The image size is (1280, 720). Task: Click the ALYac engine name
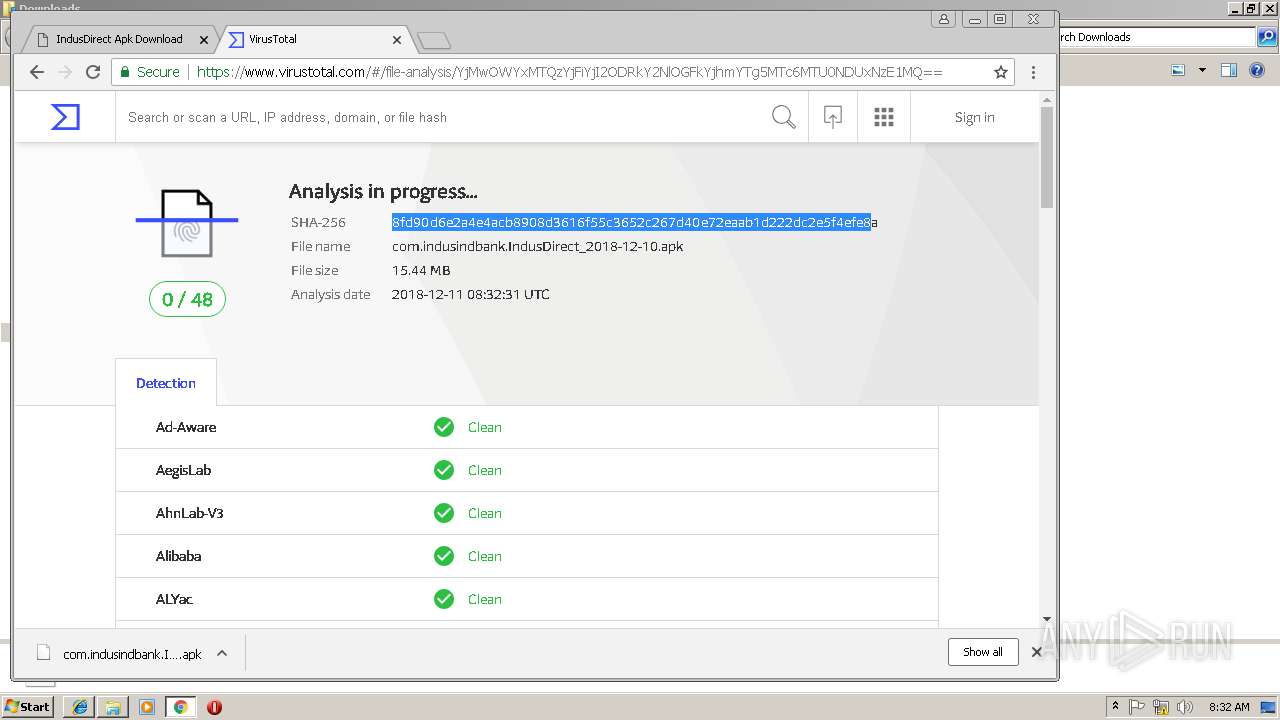pyautogui.click(x=174, y=599)
